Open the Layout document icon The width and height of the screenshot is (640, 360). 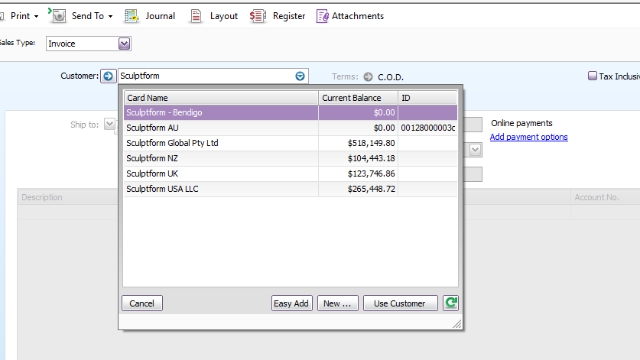[x=196, y=16]
